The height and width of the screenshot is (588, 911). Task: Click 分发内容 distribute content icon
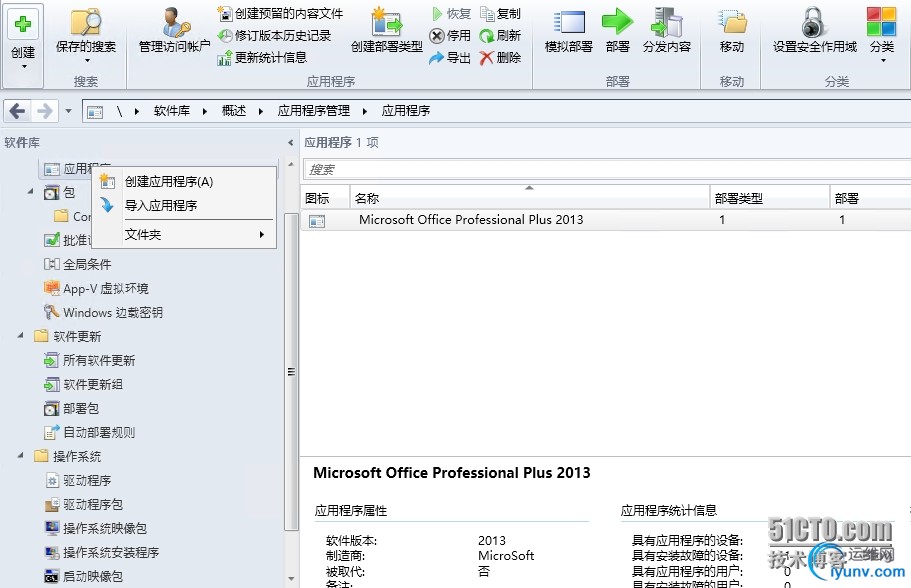click(x=666, y=22)
